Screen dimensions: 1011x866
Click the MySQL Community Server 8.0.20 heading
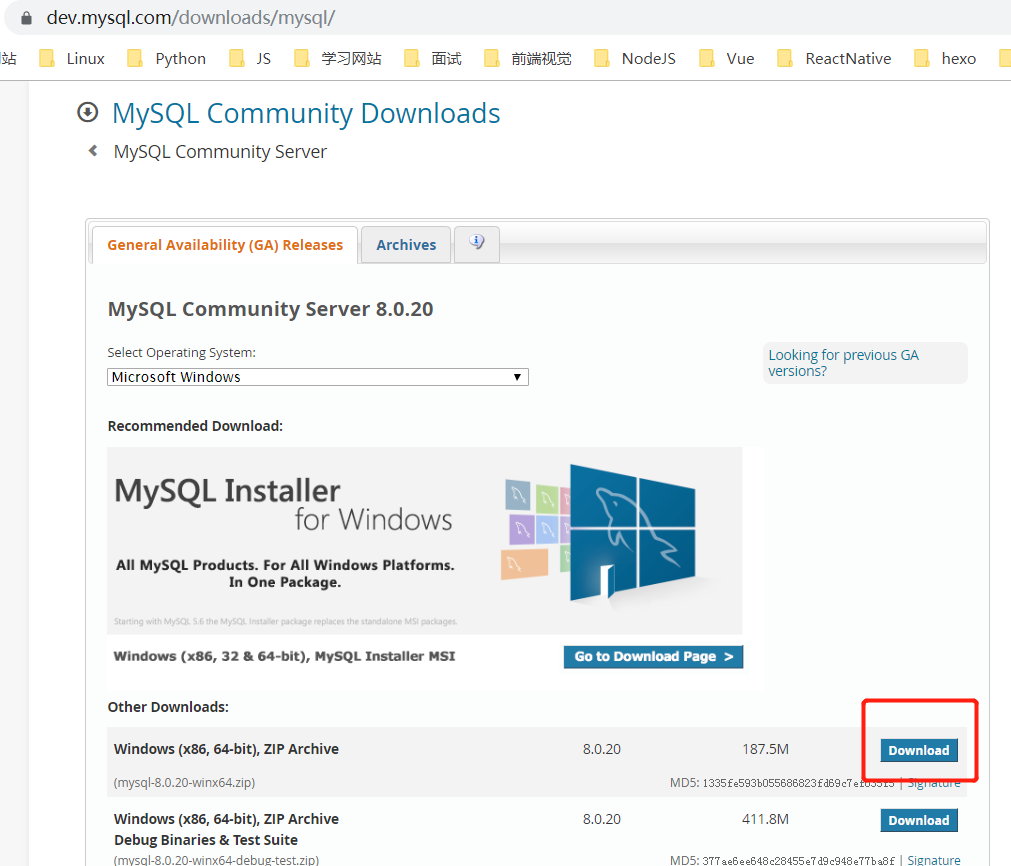click(270, 309)
